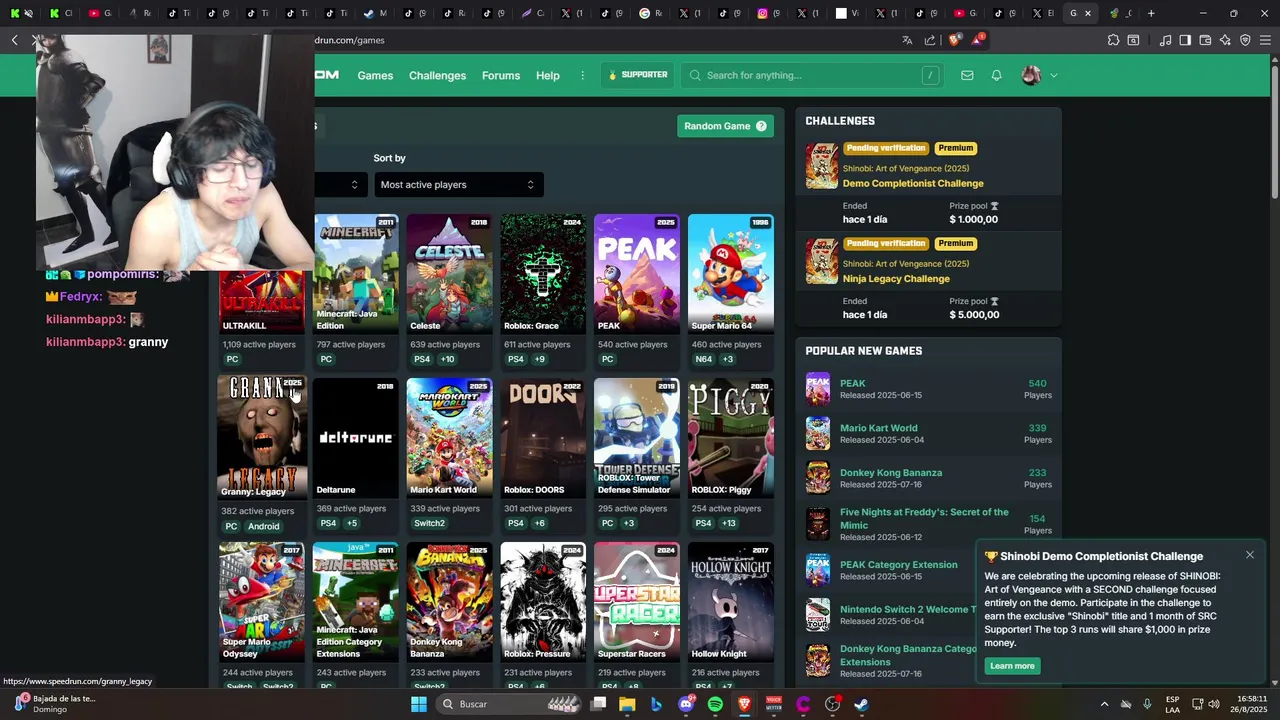Open the browser extensions puzzle icon

coord(1113,40)
